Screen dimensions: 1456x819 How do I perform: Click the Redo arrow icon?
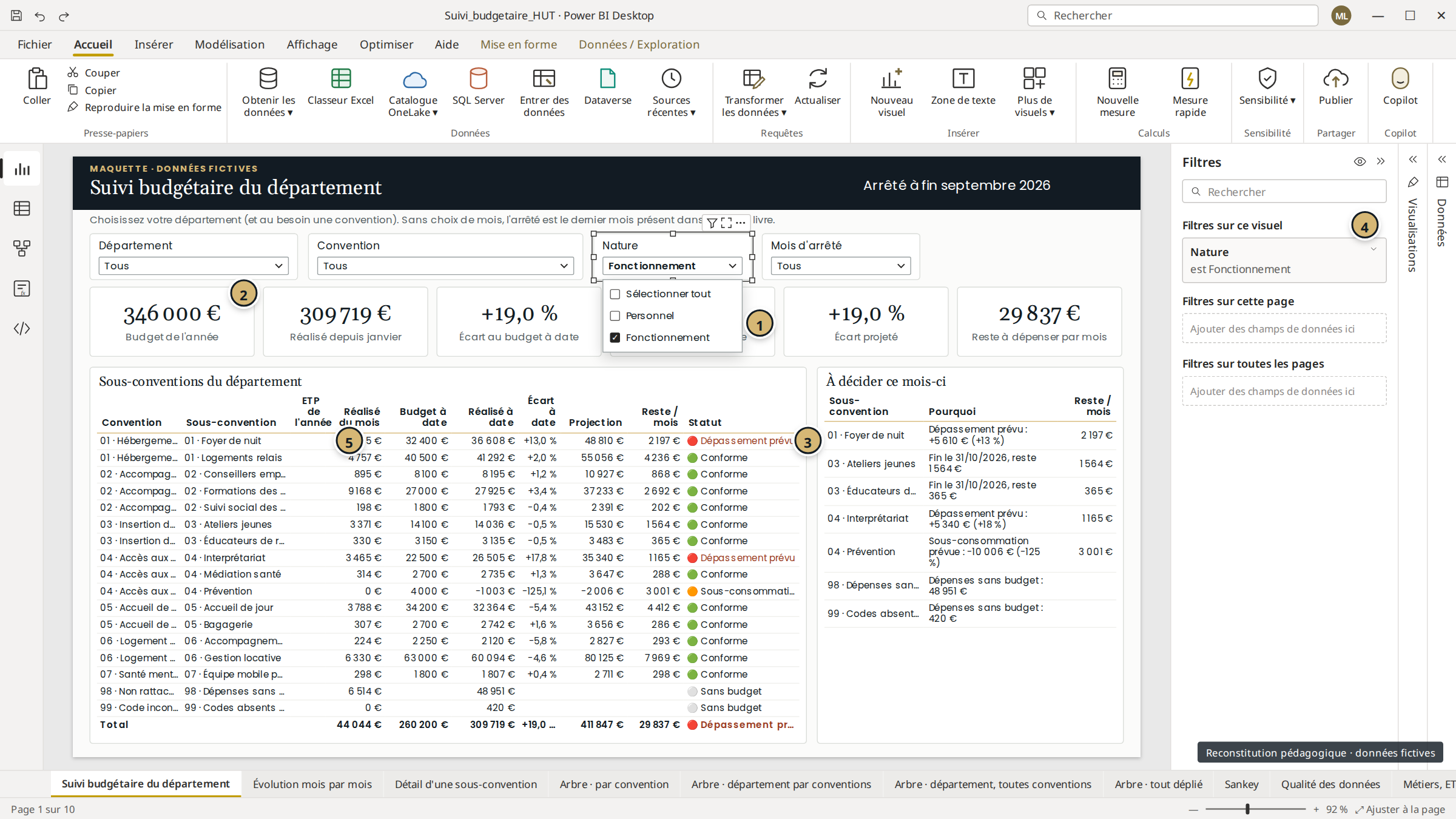coord(64,16)
